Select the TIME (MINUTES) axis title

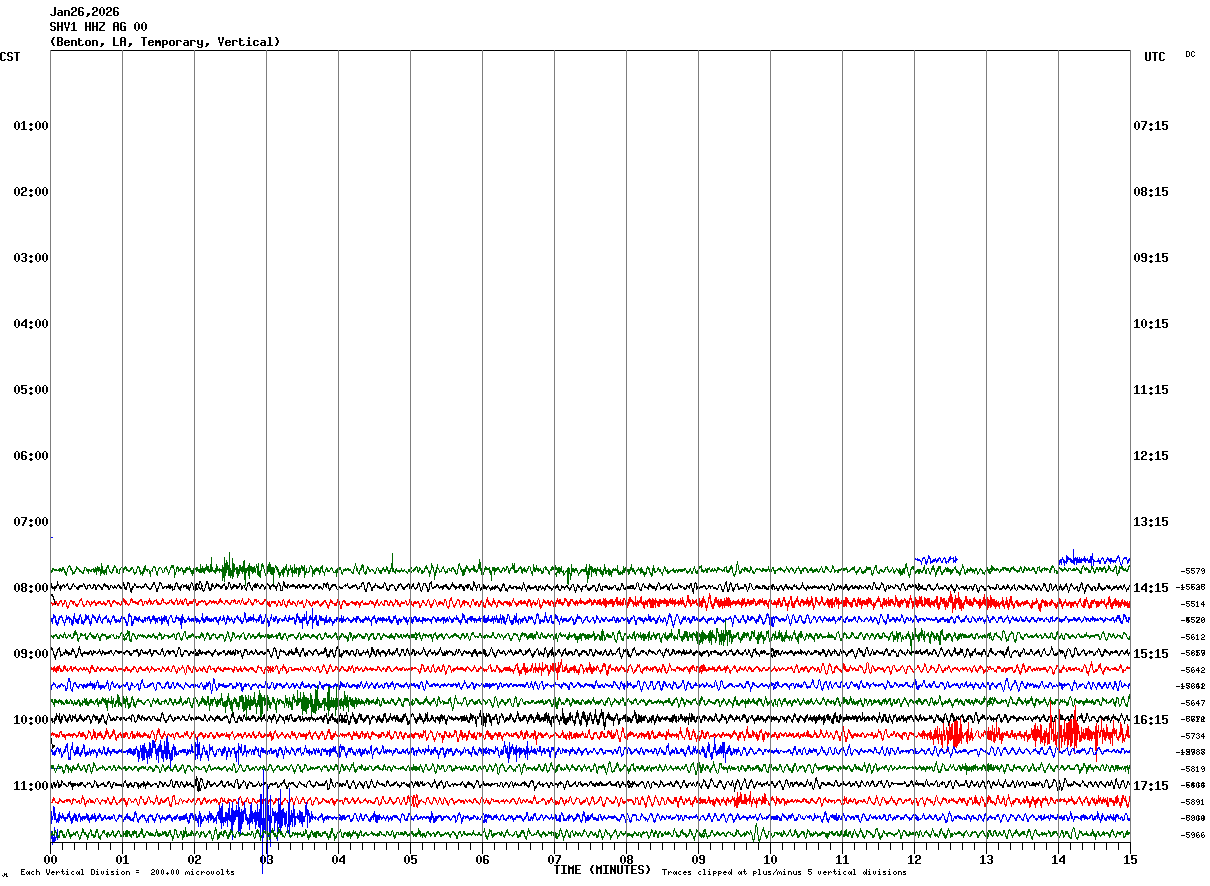602,870
